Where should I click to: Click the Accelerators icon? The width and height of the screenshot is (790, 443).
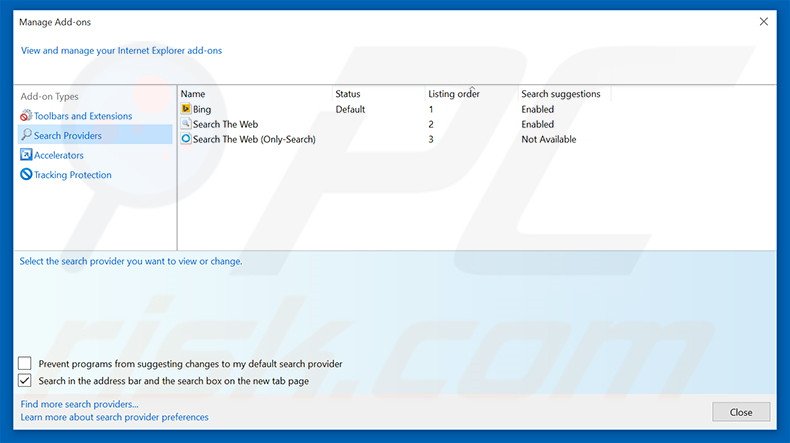click(26, 155)
